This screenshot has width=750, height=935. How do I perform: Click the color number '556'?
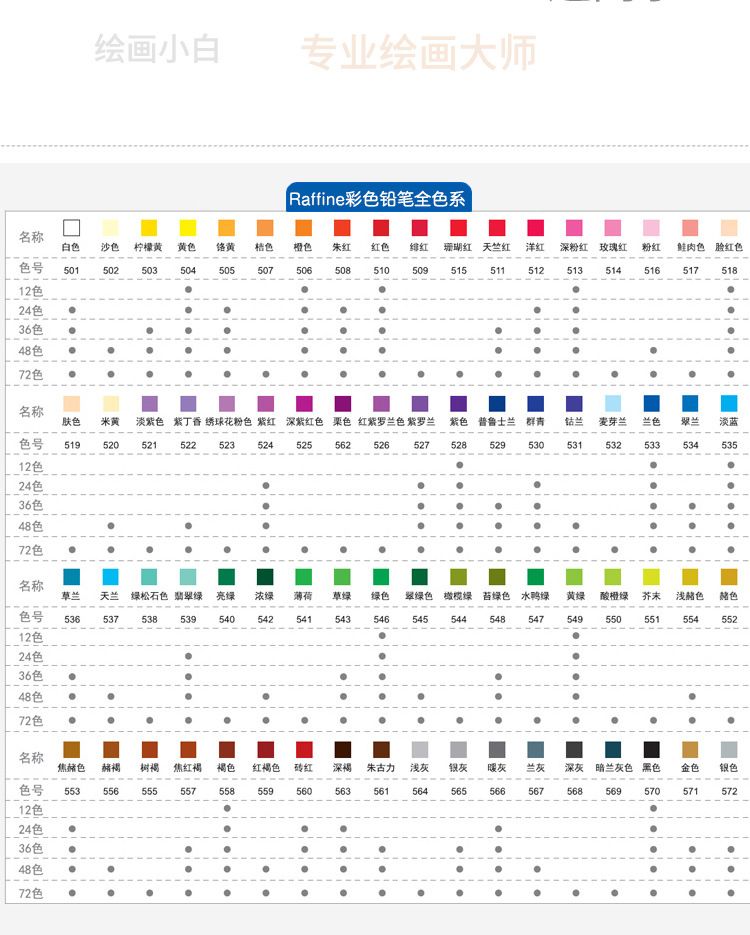click(x=111, y=791)
